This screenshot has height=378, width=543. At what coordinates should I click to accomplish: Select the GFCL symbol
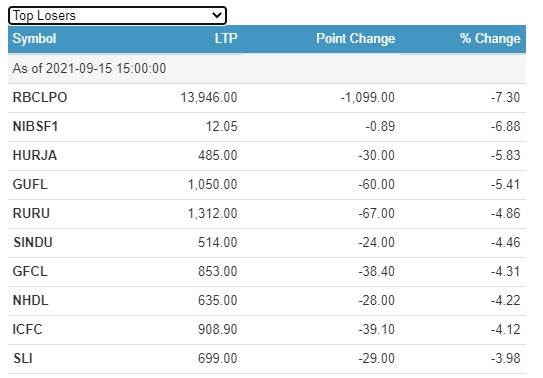coord(30,271)
